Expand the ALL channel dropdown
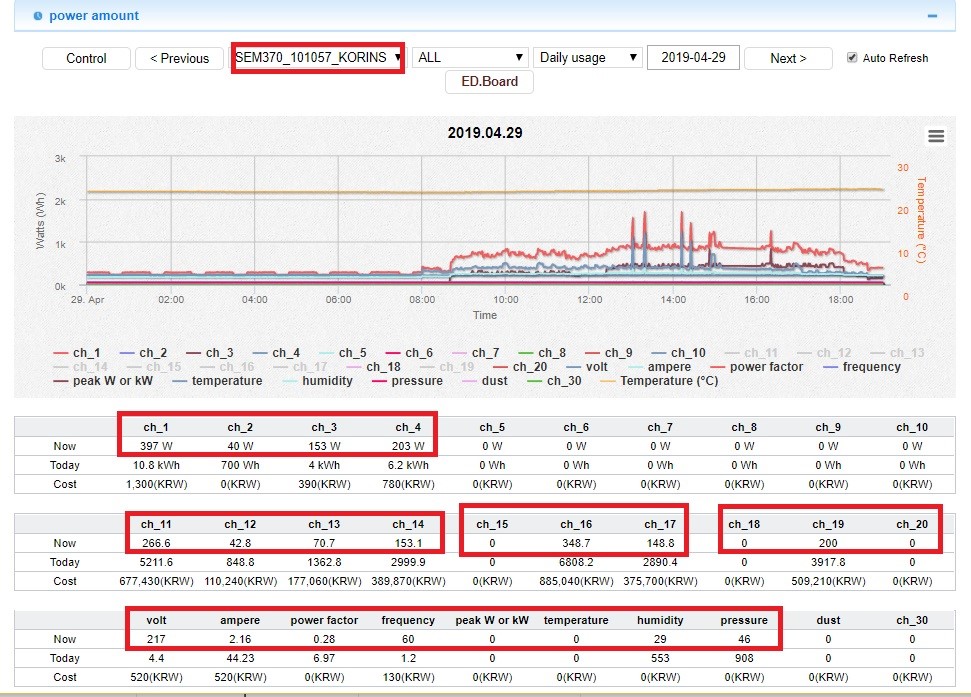Viewport: 971px width, 697px height. tap(470, 58)
